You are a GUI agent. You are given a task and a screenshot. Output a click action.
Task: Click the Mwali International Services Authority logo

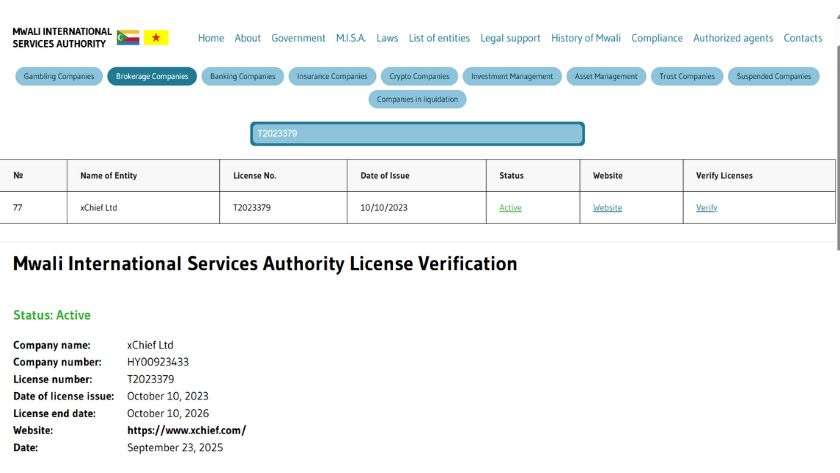tap(62, 38)
